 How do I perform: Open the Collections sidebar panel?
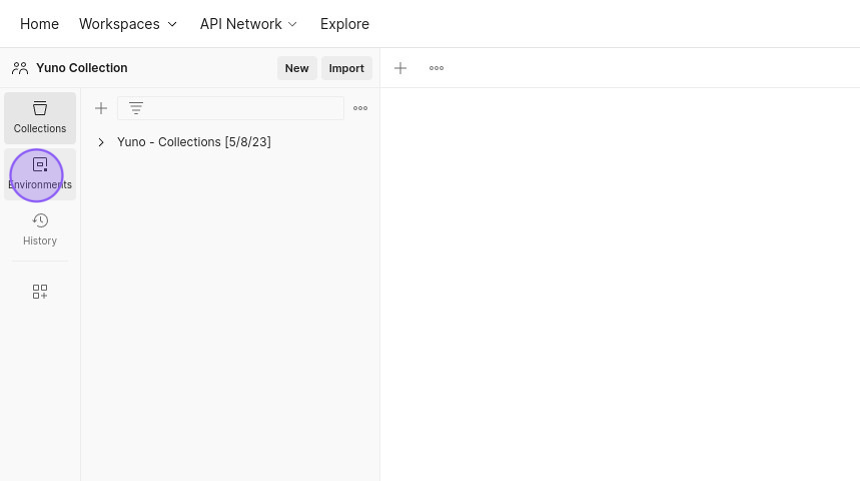(39, 117)
